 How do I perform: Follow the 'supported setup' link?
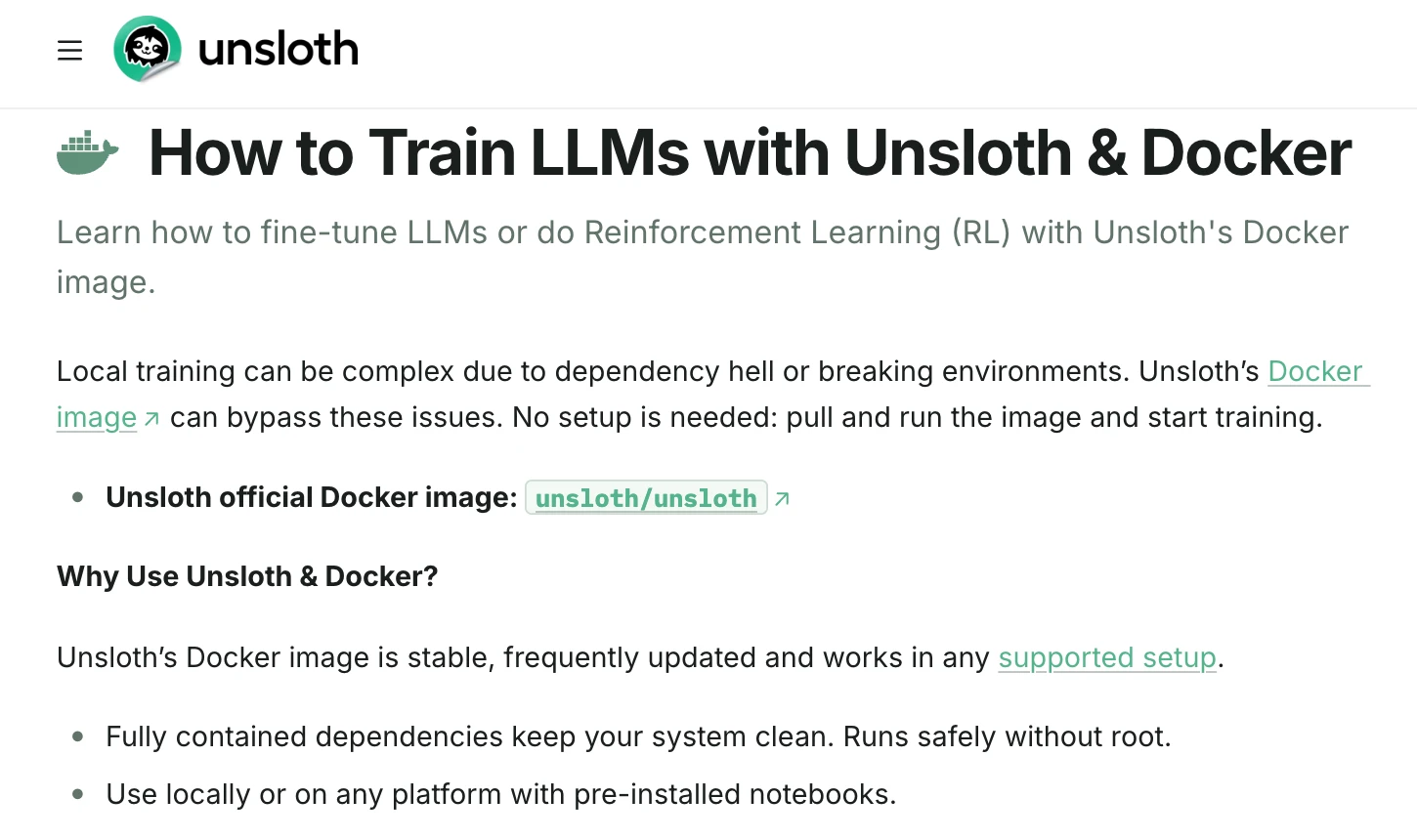coord(1107,657)
